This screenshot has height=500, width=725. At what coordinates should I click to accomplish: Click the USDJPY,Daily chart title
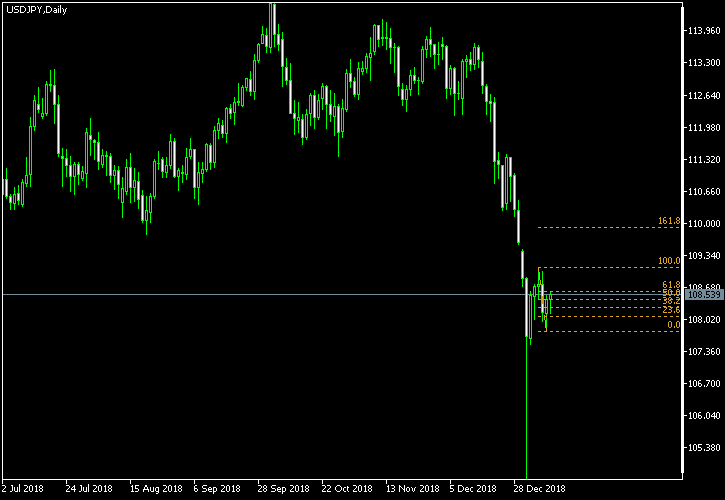pos(37,10)
